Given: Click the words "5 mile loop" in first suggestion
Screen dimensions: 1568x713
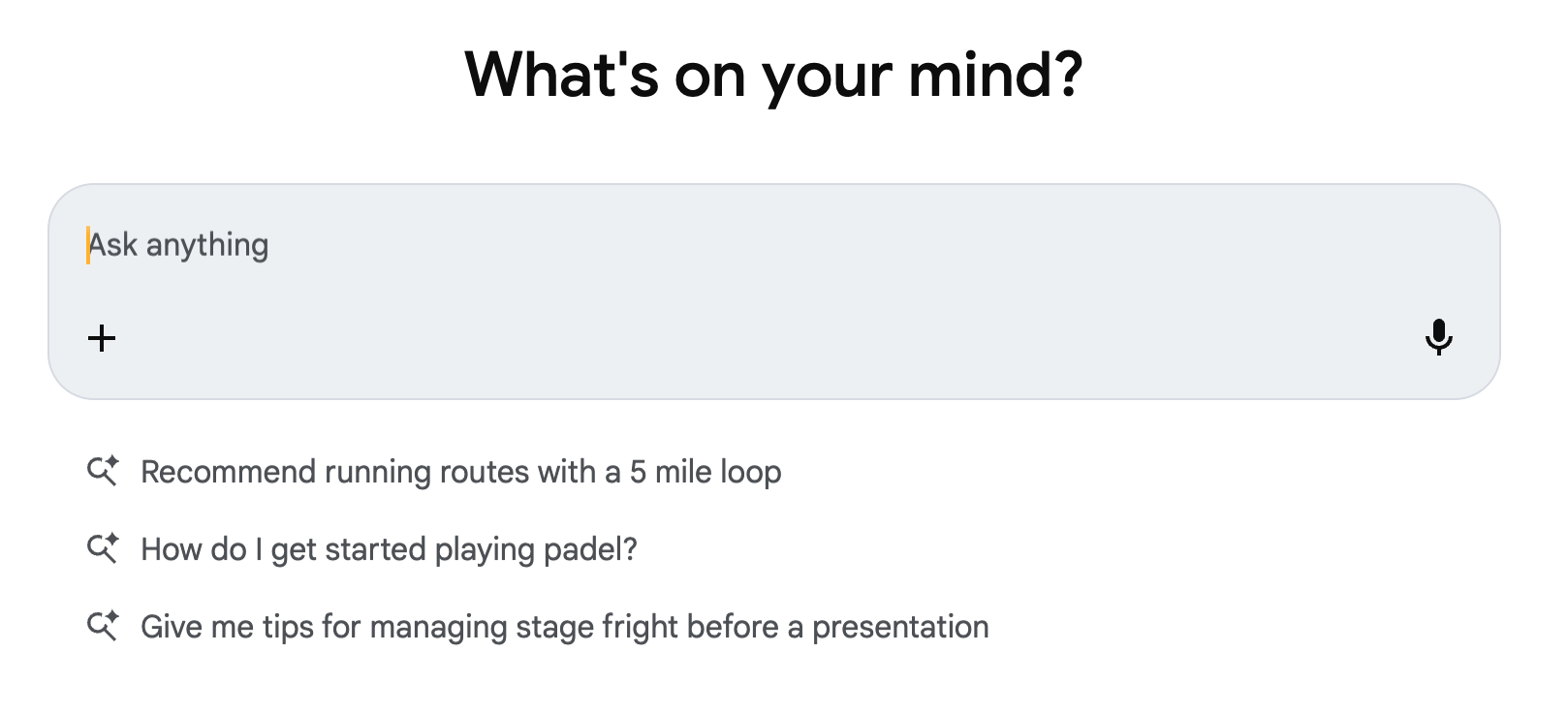Looking at the screenshot, I should pyautogui.click(x=706, y=472).
